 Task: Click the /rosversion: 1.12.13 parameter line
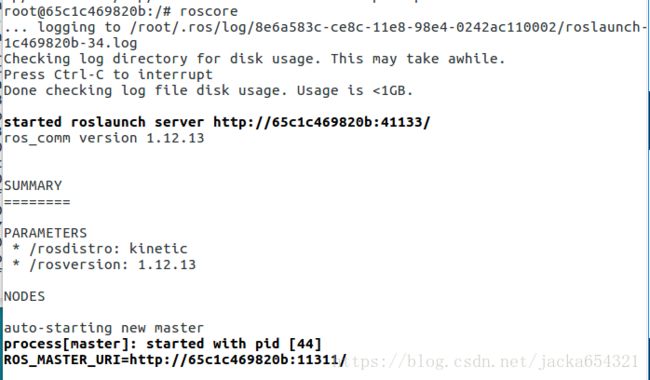(104, 264)
